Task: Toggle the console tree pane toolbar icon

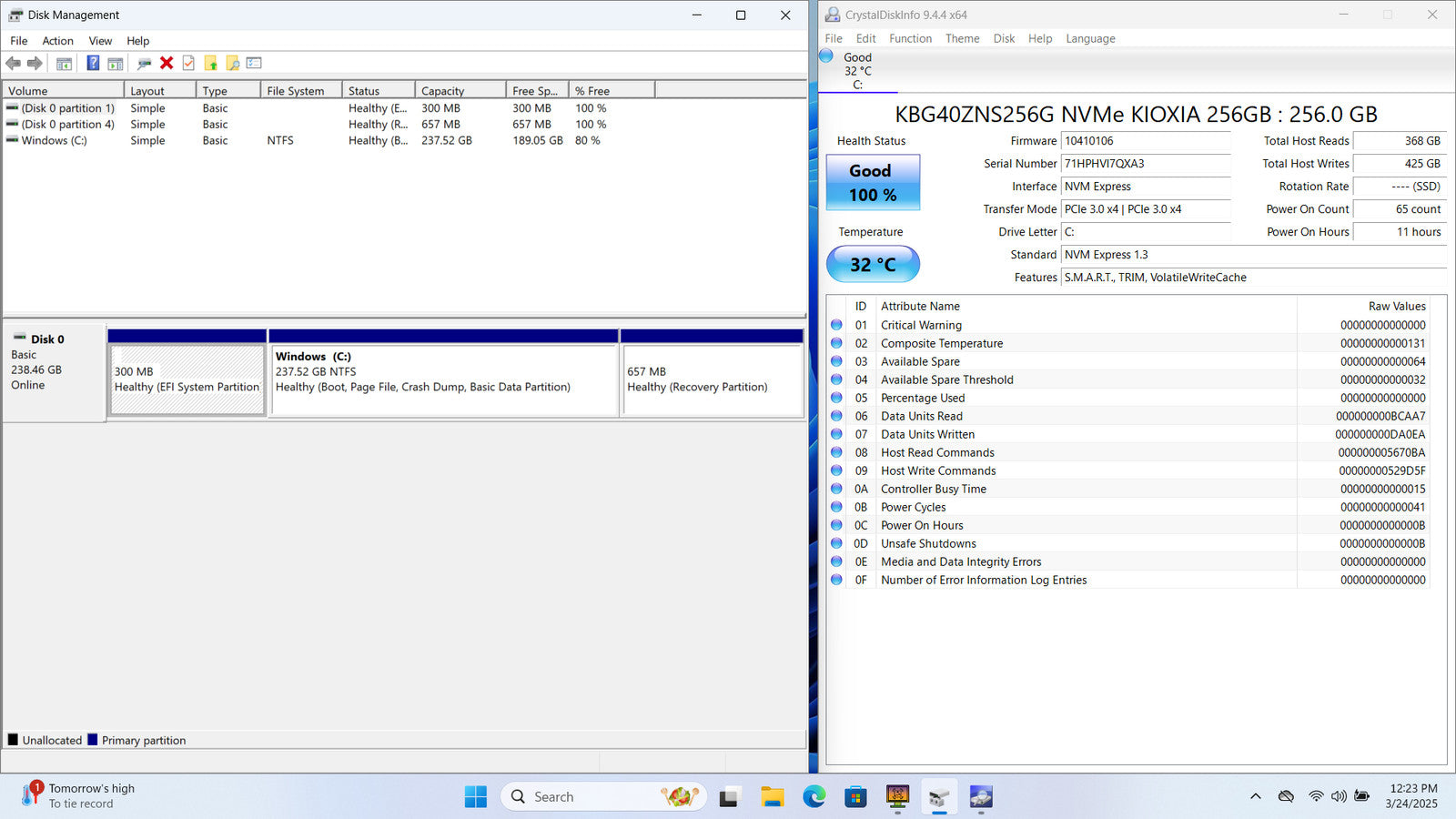Action: pyautogui.click(x=64, y=64)
